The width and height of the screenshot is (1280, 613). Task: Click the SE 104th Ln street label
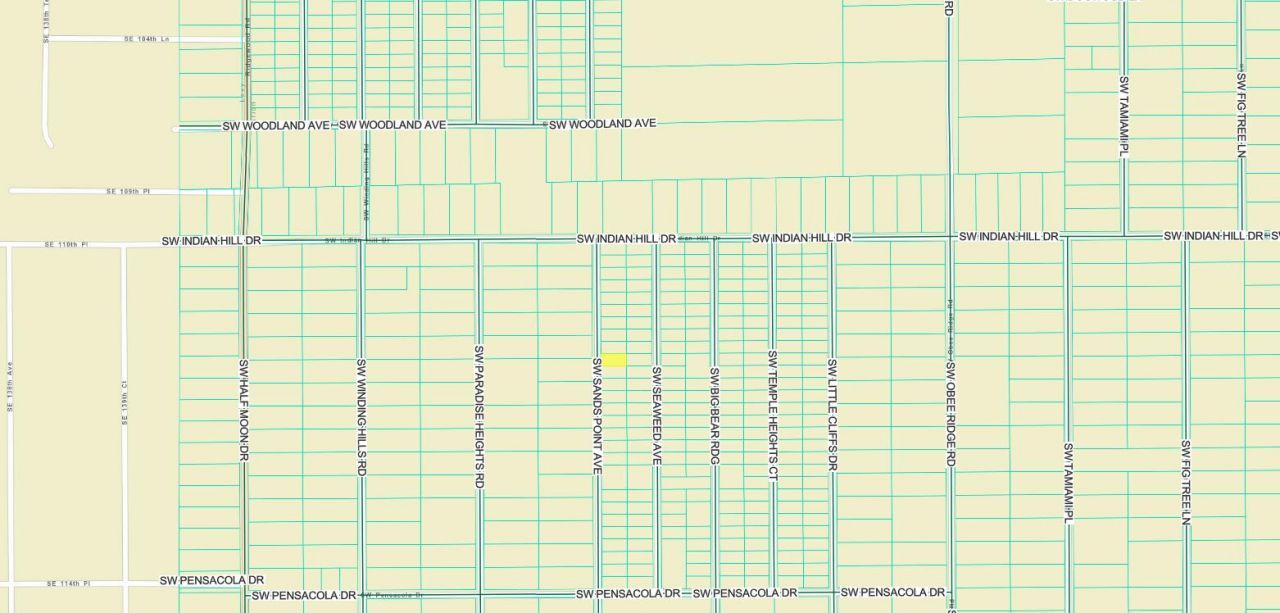pyautogui.click(x=147, y=39)
